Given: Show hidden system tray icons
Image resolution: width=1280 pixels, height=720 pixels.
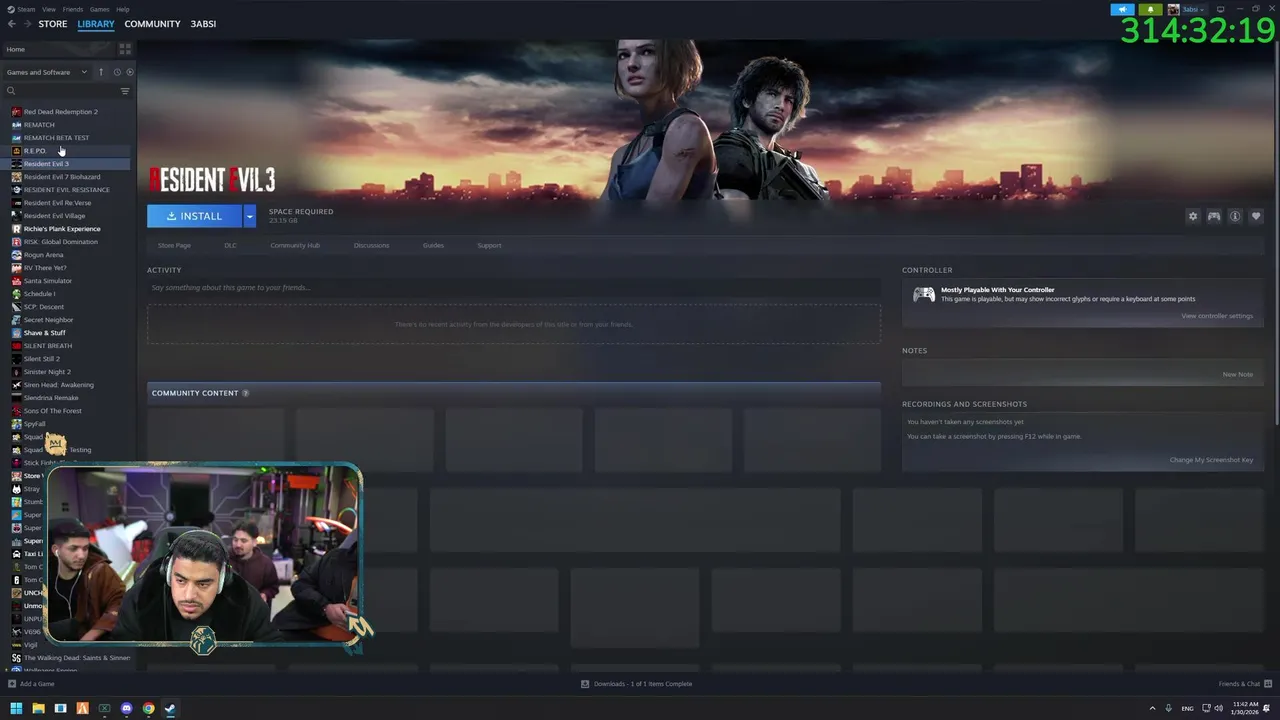Looking at the screenshot, I should [x=1152, y=709].
